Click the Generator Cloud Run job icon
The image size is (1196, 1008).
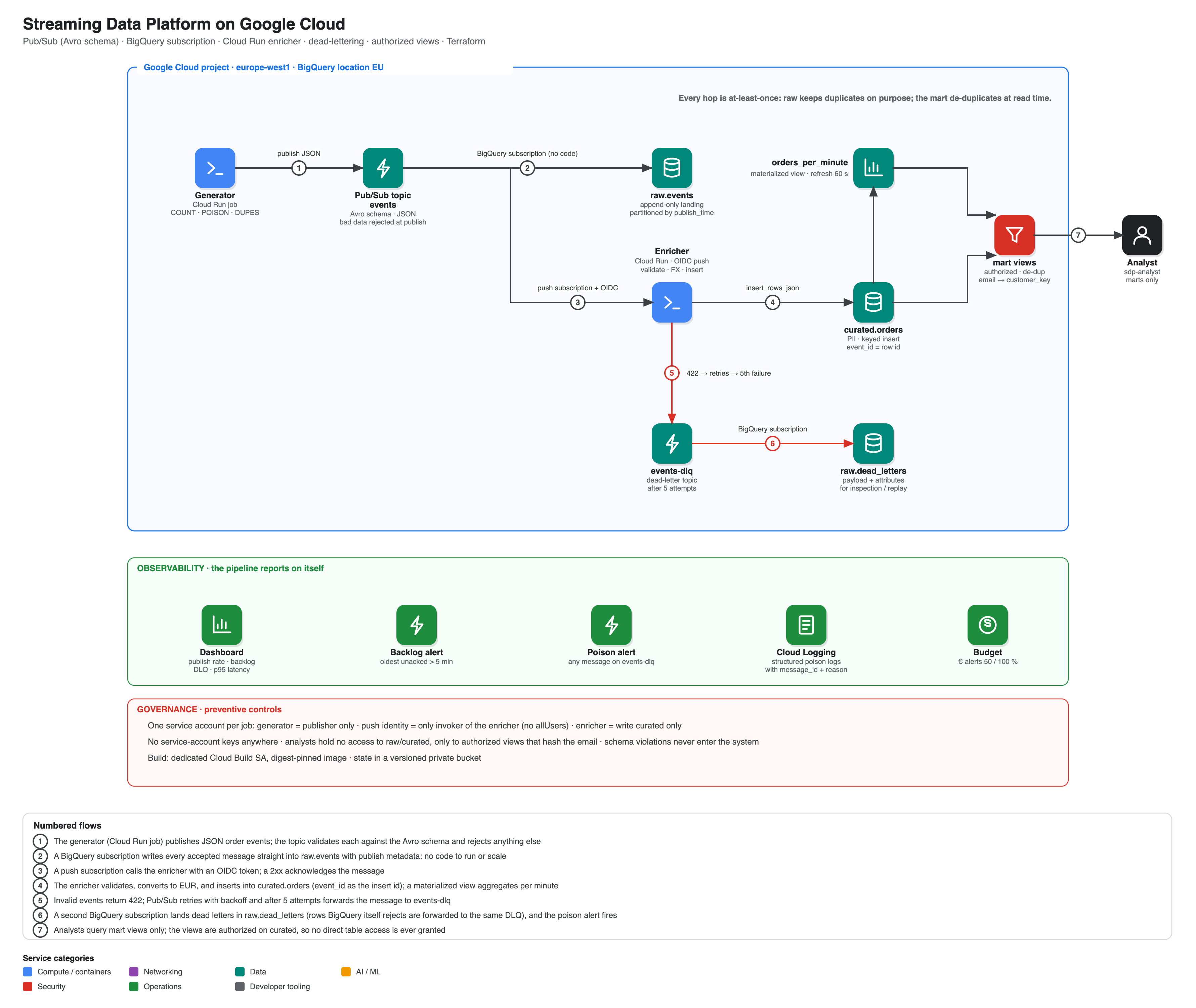(x=215, y=168)
